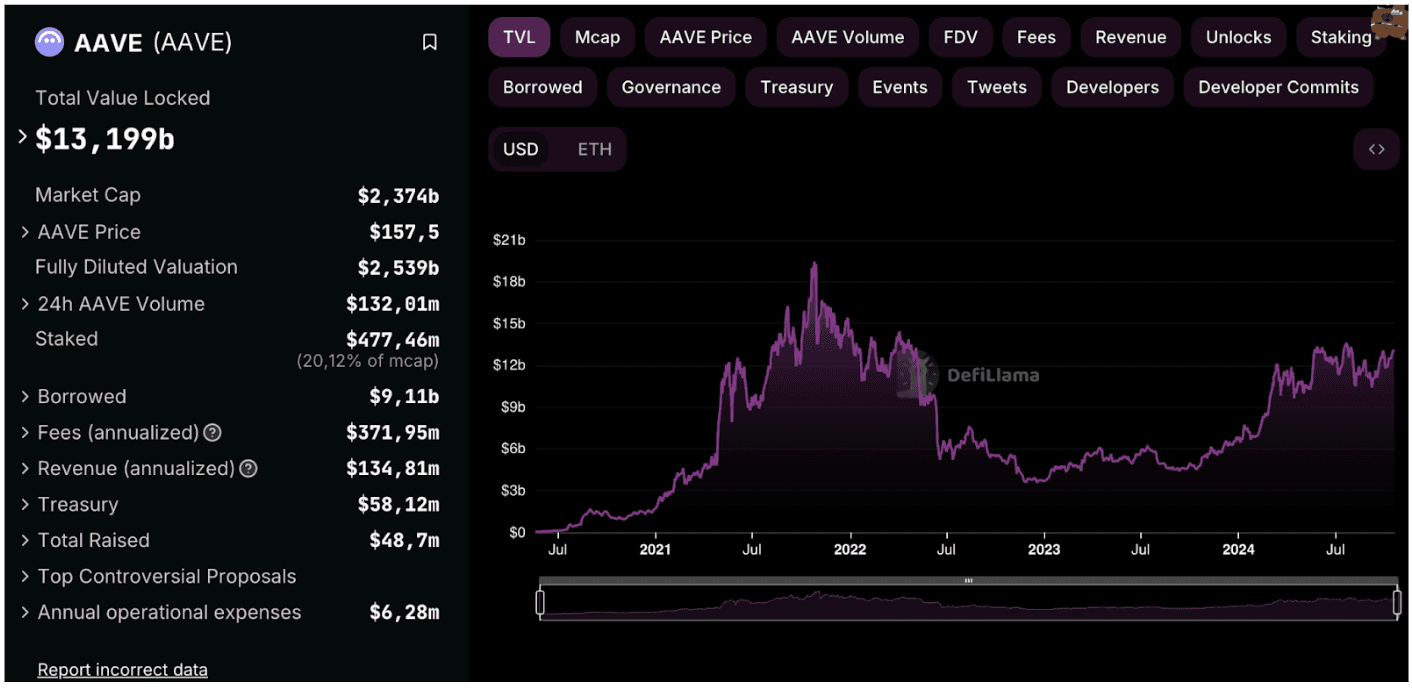Open the Report incorrect data link
The height and width of the screenshot is (694, 1412).
click(122, 670)
